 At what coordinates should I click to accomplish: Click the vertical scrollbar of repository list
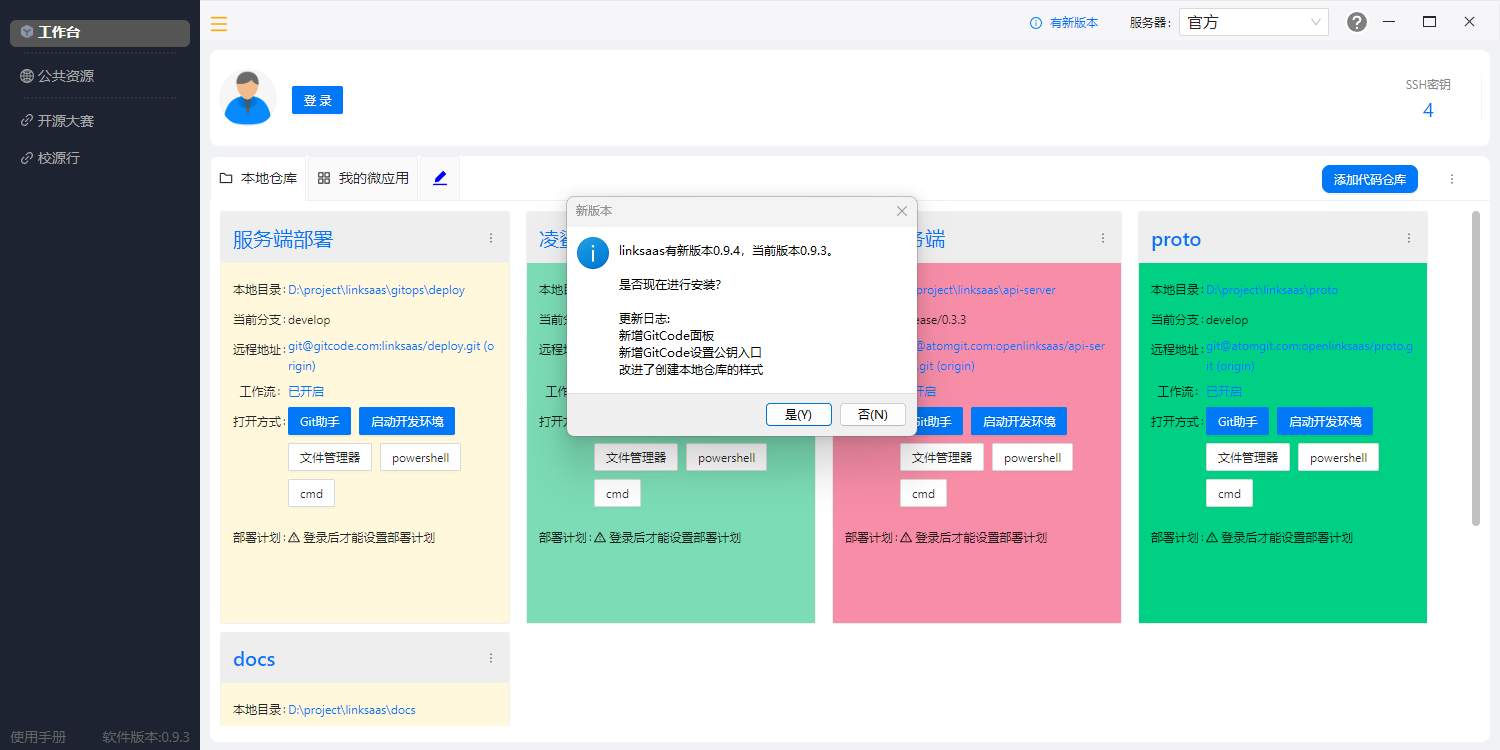pyautogui.click(x=1475, y=368)
